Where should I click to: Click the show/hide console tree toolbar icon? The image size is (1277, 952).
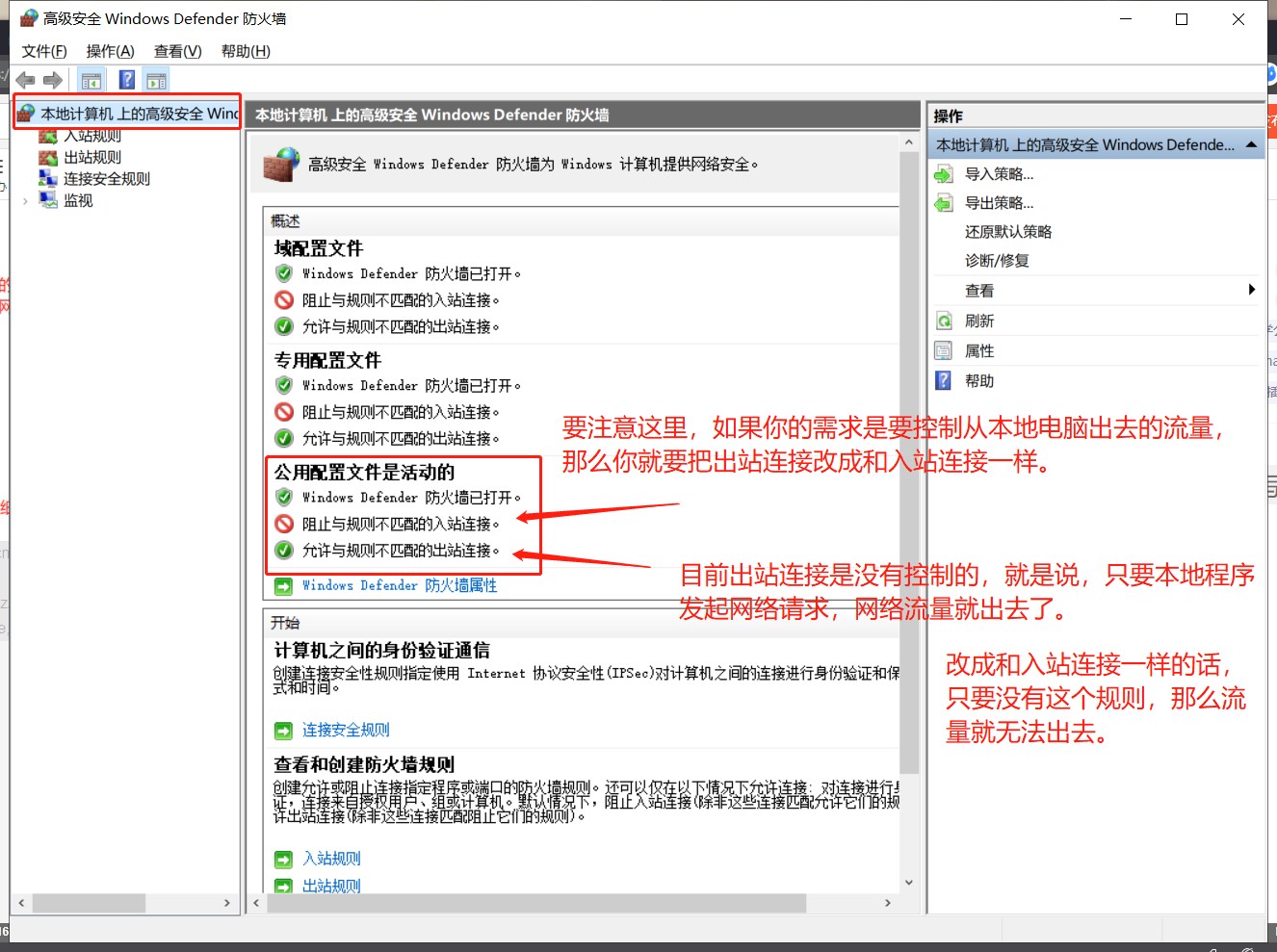coord(91,81)
